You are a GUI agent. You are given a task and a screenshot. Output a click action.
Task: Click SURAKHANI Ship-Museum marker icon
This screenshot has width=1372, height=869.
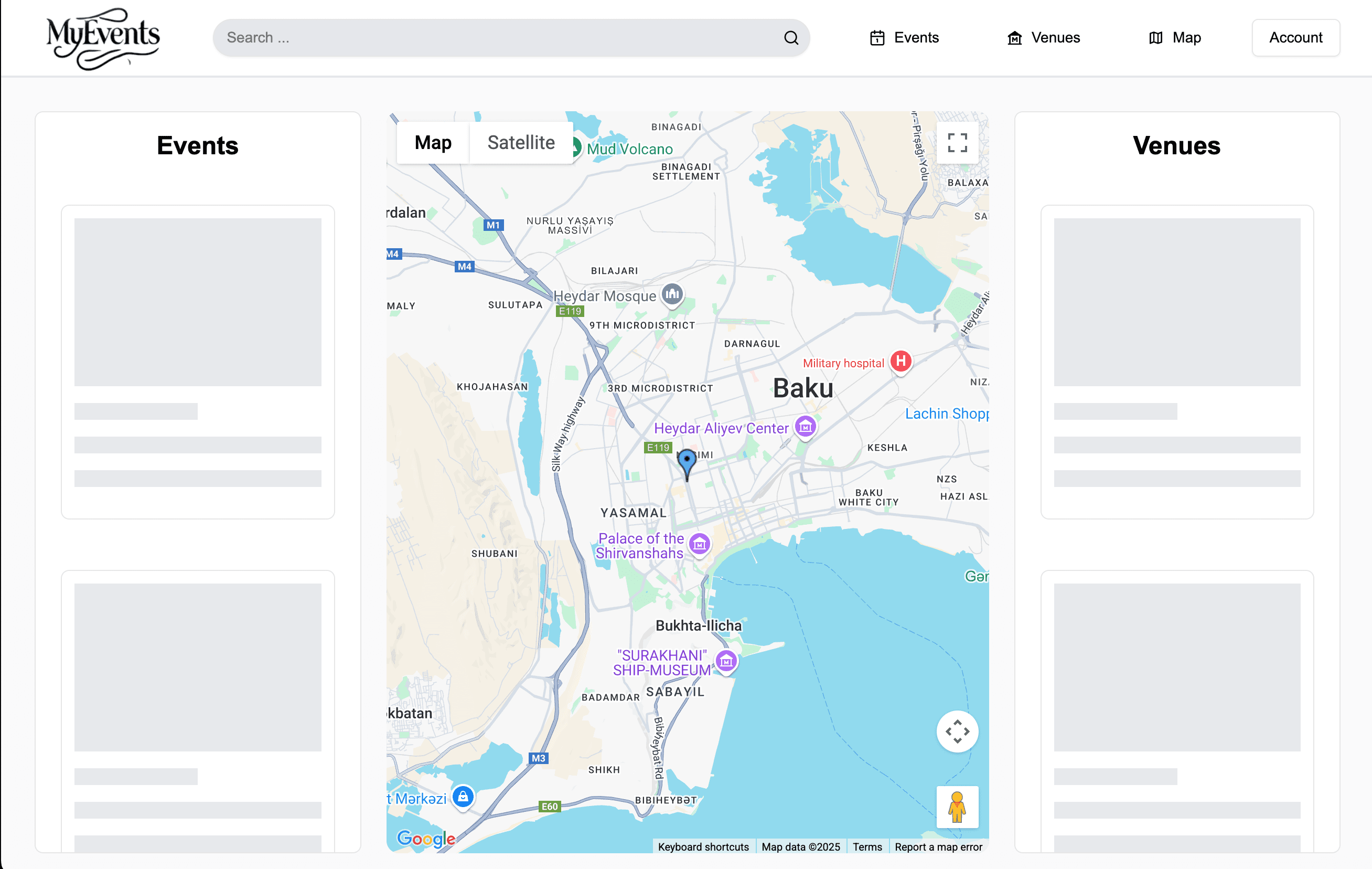(726, 661)
